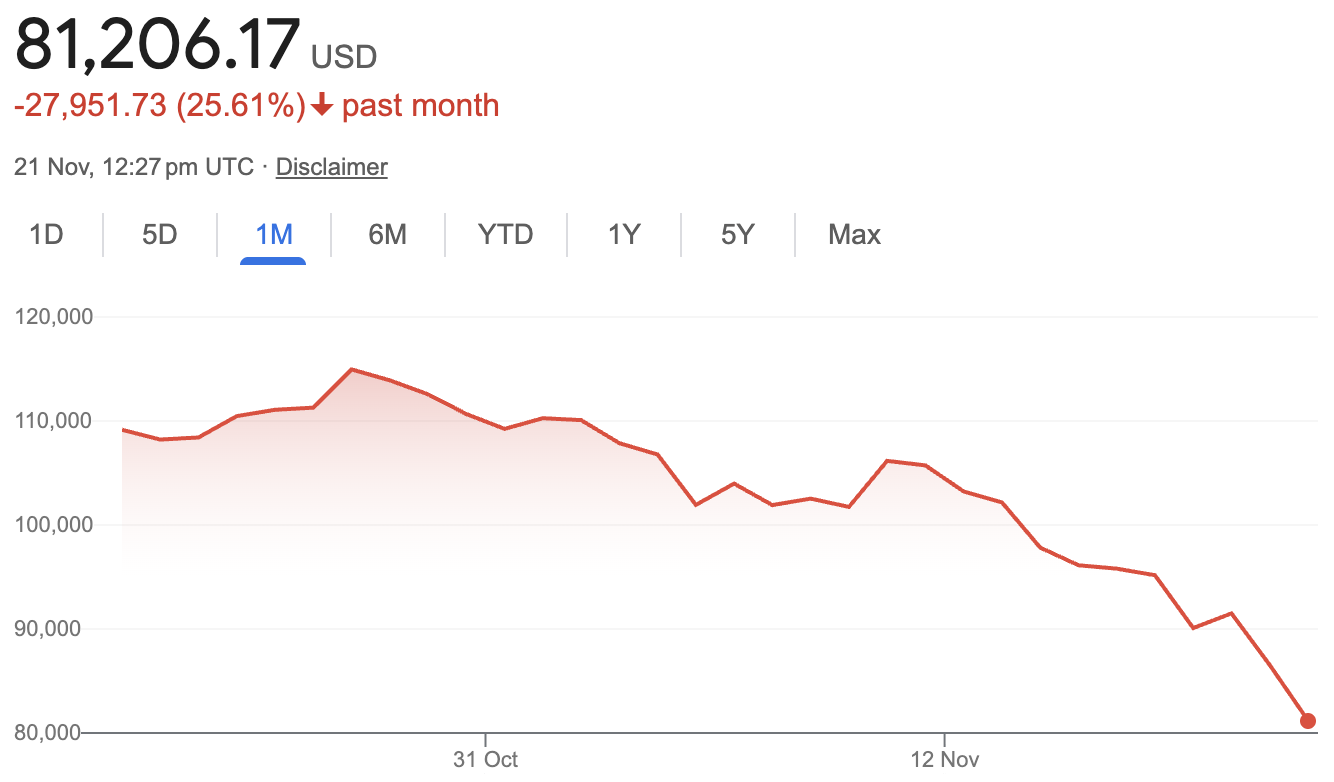Open the YTD price chart
The image size is (1334, 782).
(506, 234)
